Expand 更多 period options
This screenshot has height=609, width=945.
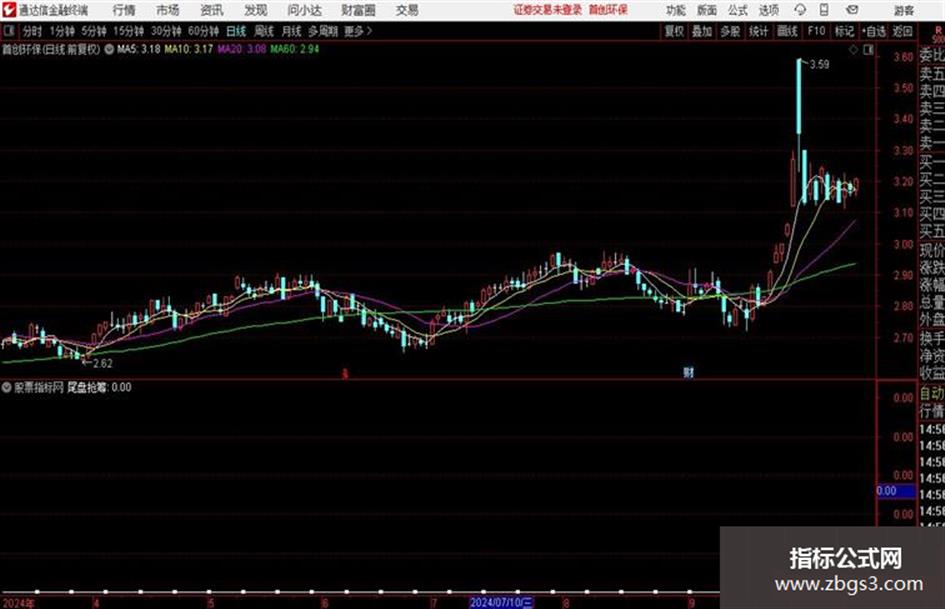pyautogui.click(x=358, y=31)
